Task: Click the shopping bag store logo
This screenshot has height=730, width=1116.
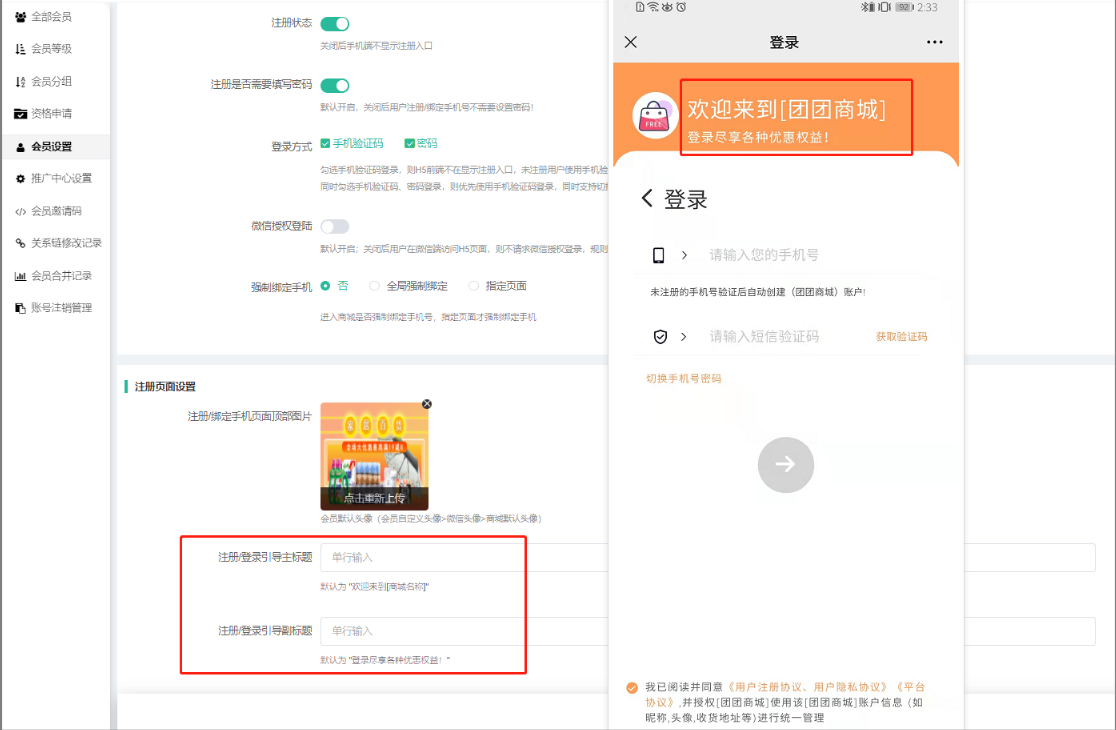Action: 657,115
